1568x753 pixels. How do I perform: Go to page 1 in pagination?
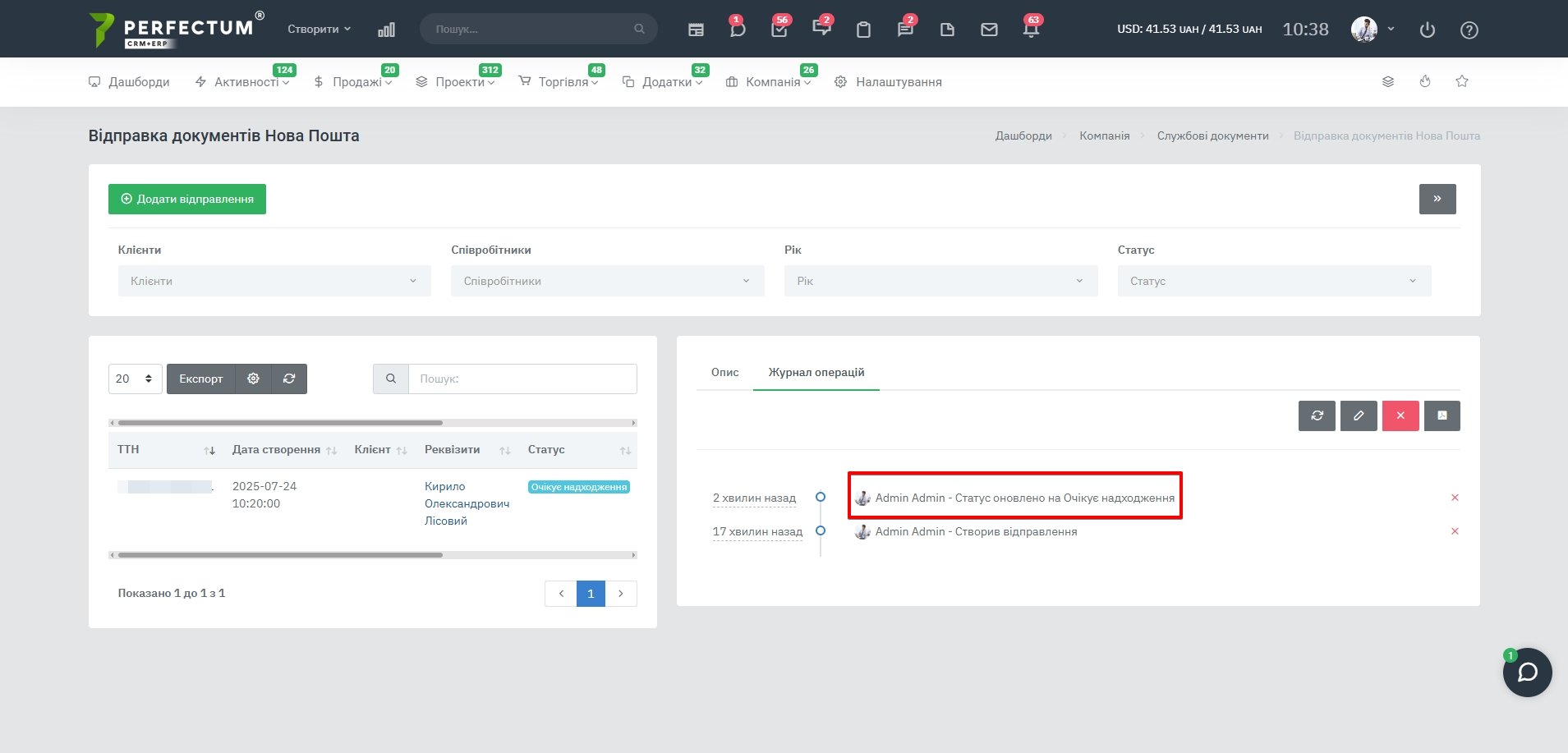[x=591, y=594]
